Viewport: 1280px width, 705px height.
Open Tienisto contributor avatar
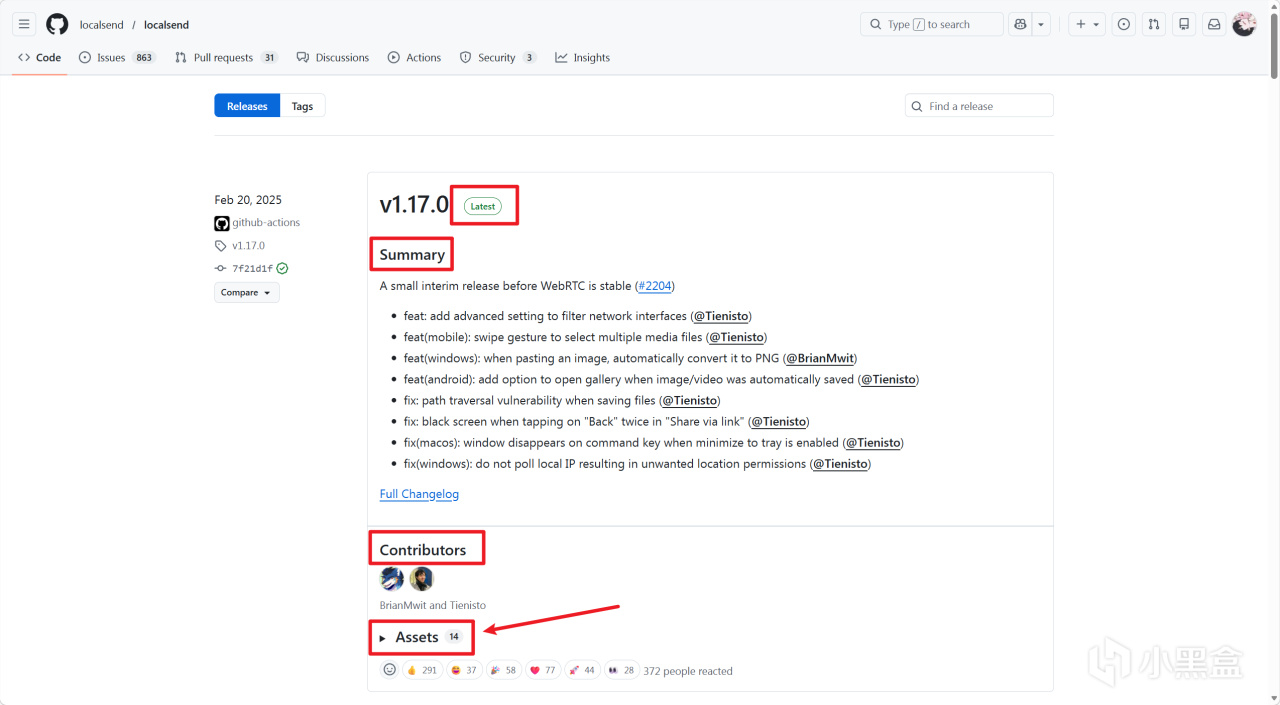point(422,579)
